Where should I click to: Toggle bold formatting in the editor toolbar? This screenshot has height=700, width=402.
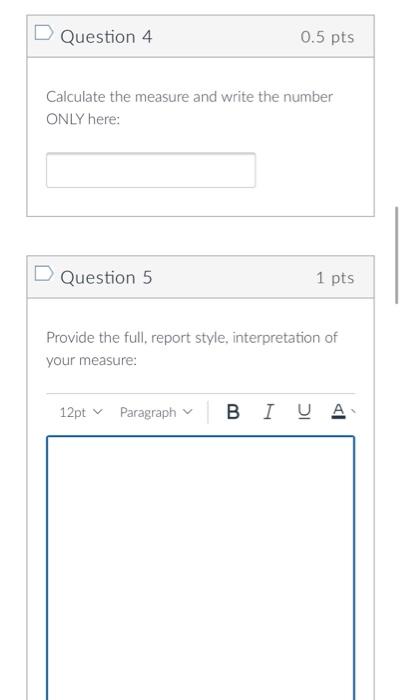[233, 412]
